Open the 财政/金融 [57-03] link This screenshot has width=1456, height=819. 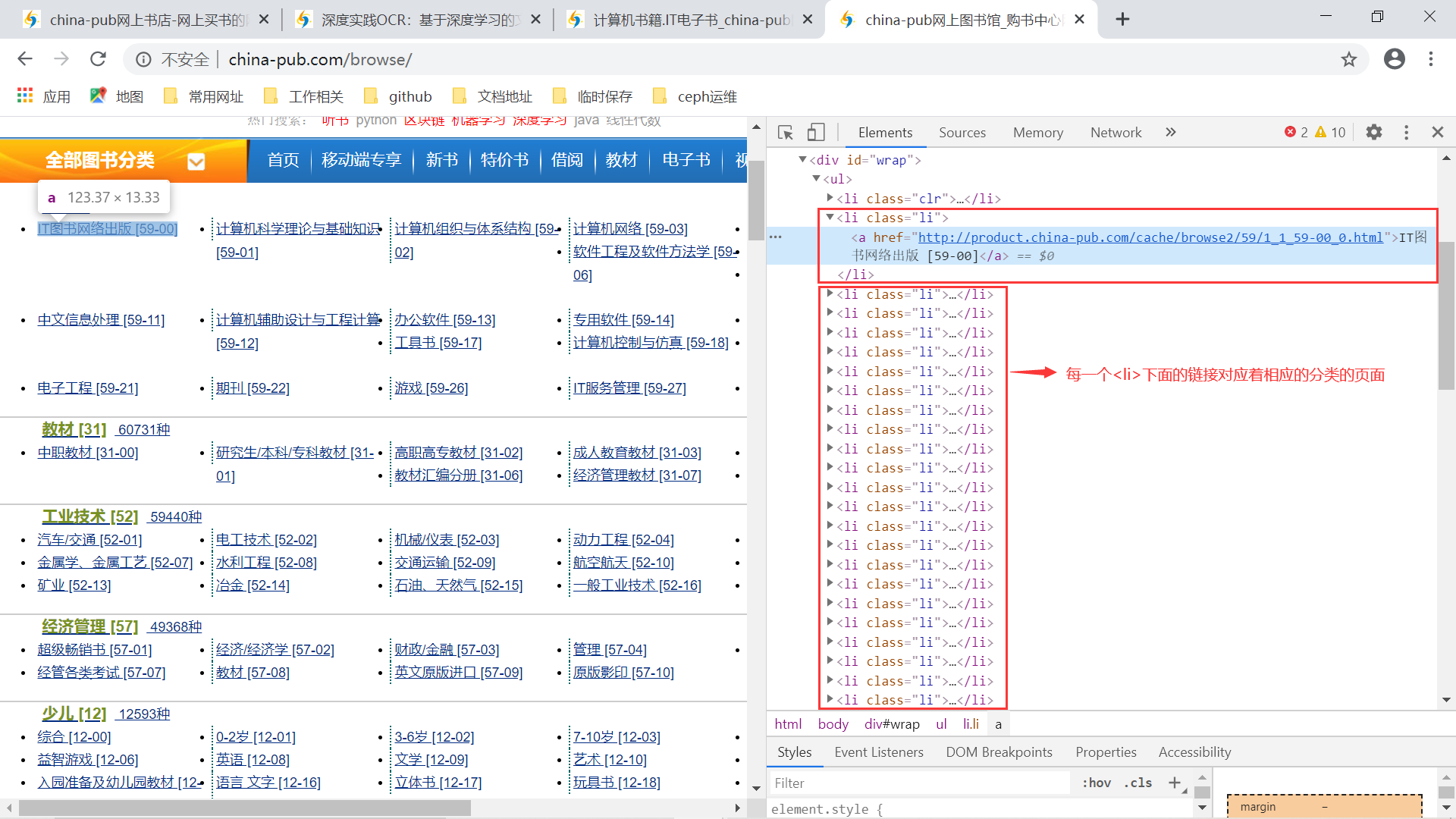[447, 650]
